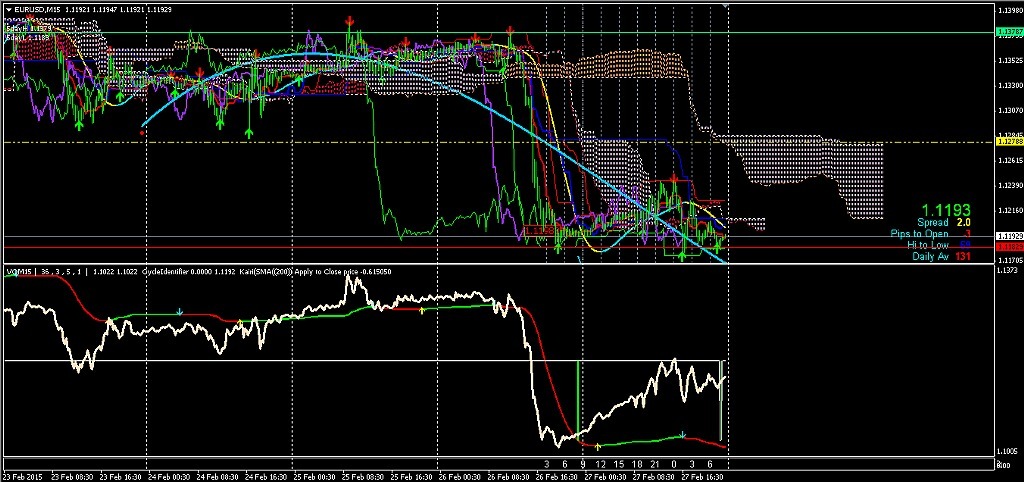Click the current price tag 1.11929
1024x482 pixels.
1008,235
